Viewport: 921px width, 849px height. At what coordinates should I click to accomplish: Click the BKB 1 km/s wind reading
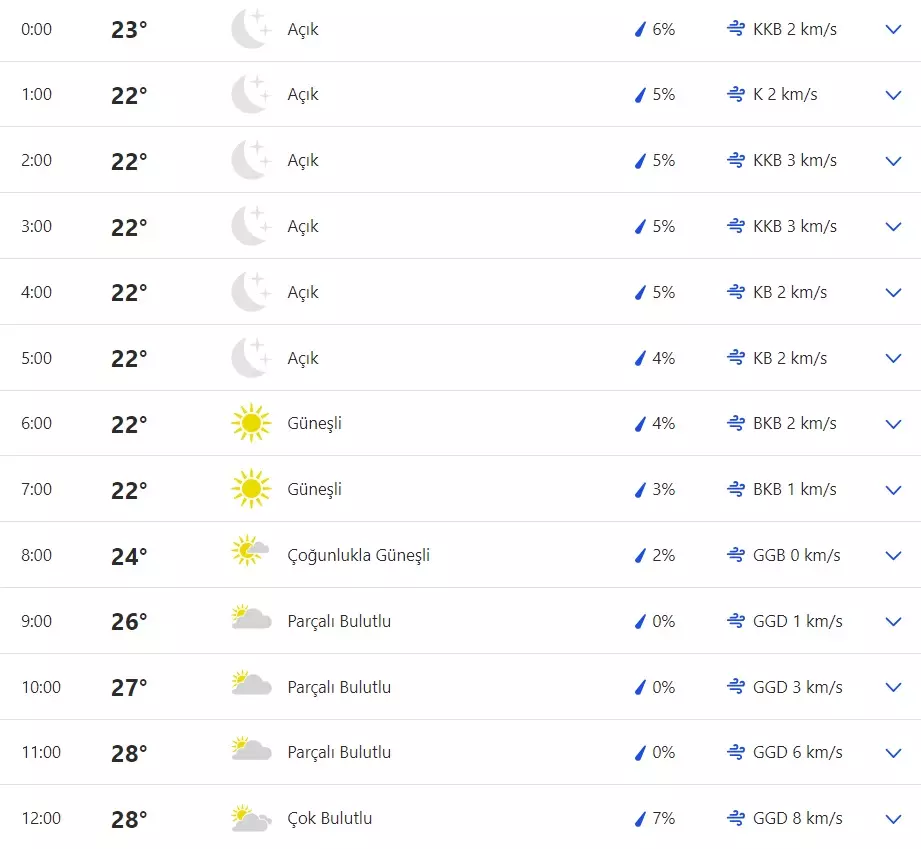794,489
